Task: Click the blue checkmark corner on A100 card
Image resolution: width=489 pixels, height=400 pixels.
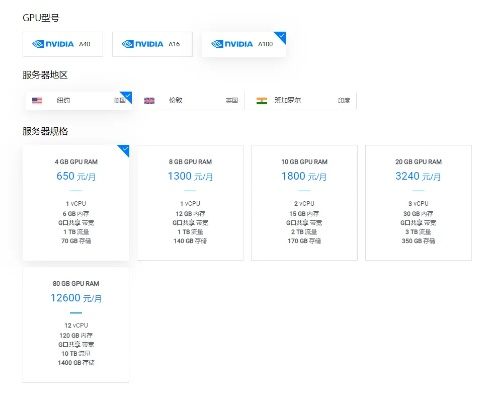Action: click(x=281, y=37)
